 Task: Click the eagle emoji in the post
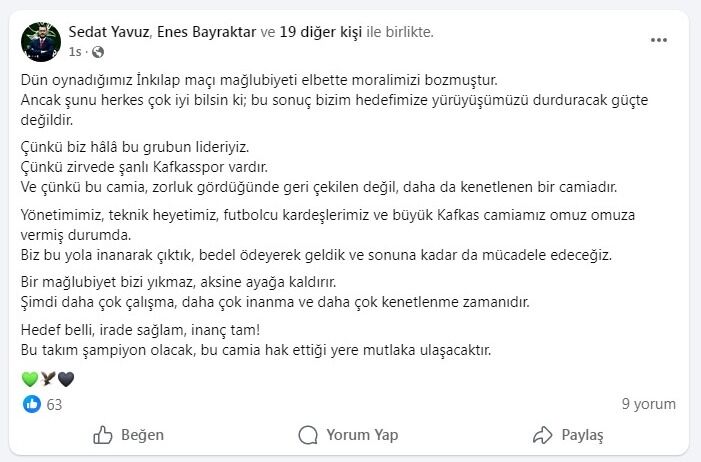[x=48, y=378]
